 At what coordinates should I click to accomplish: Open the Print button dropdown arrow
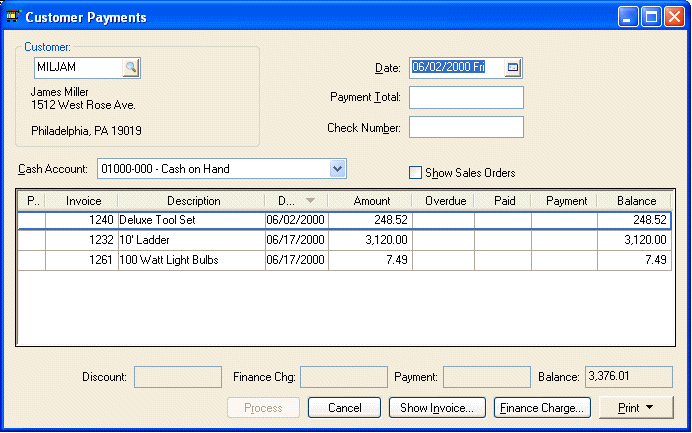click(x=650, y=407)
